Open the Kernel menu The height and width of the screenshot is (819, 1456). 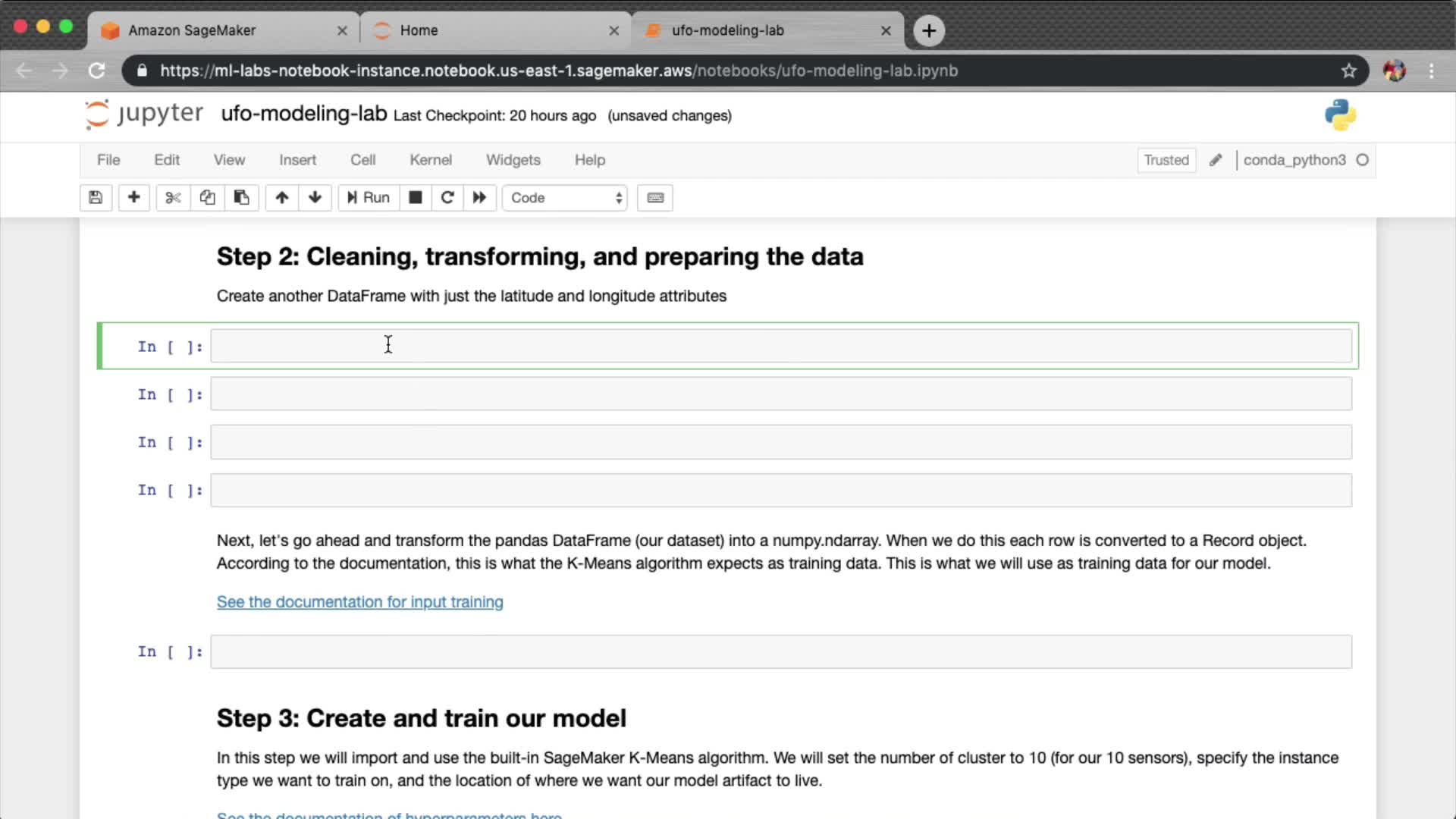(430, 160)
